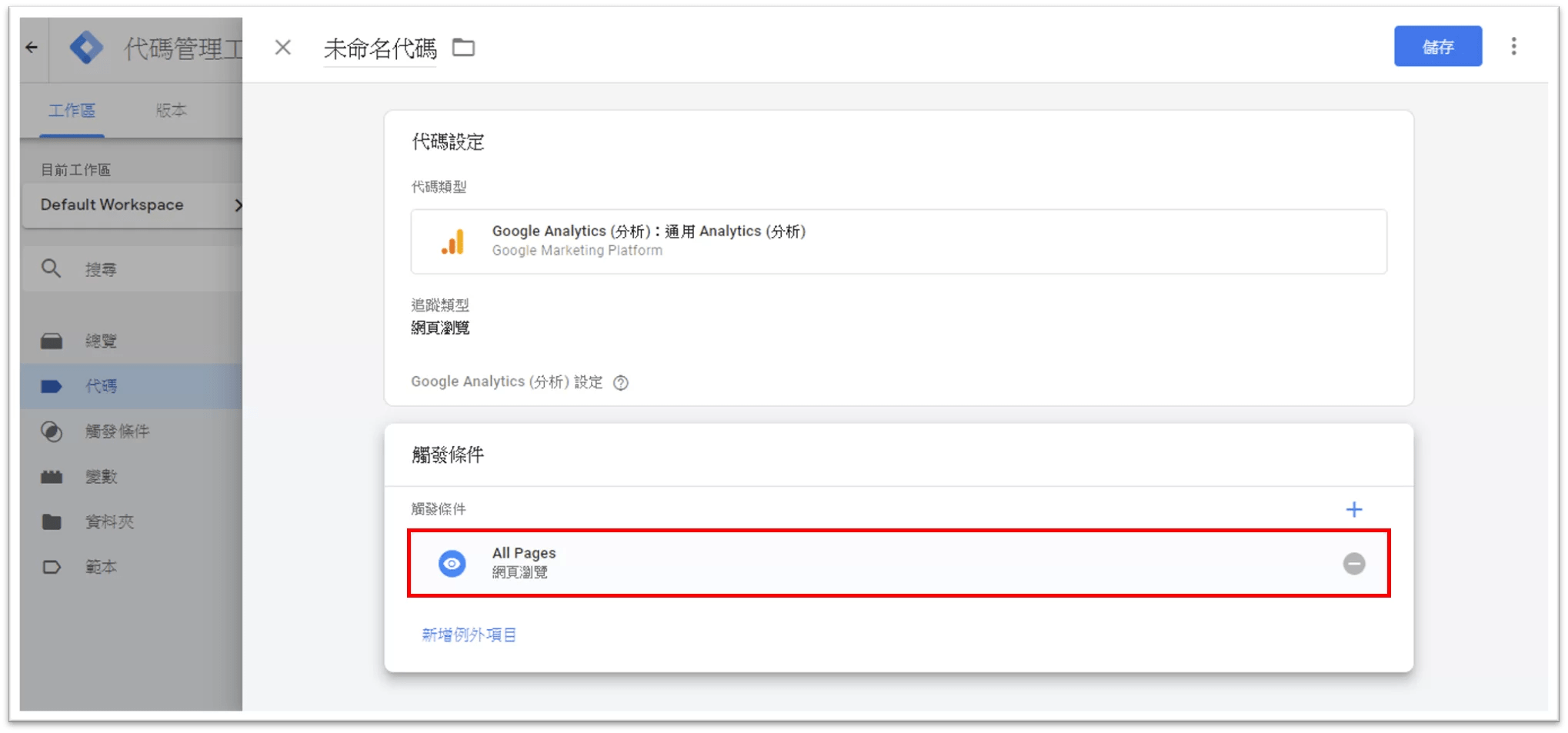
Task: Open 代碼 in the sidebar
Action: (132, 386)
